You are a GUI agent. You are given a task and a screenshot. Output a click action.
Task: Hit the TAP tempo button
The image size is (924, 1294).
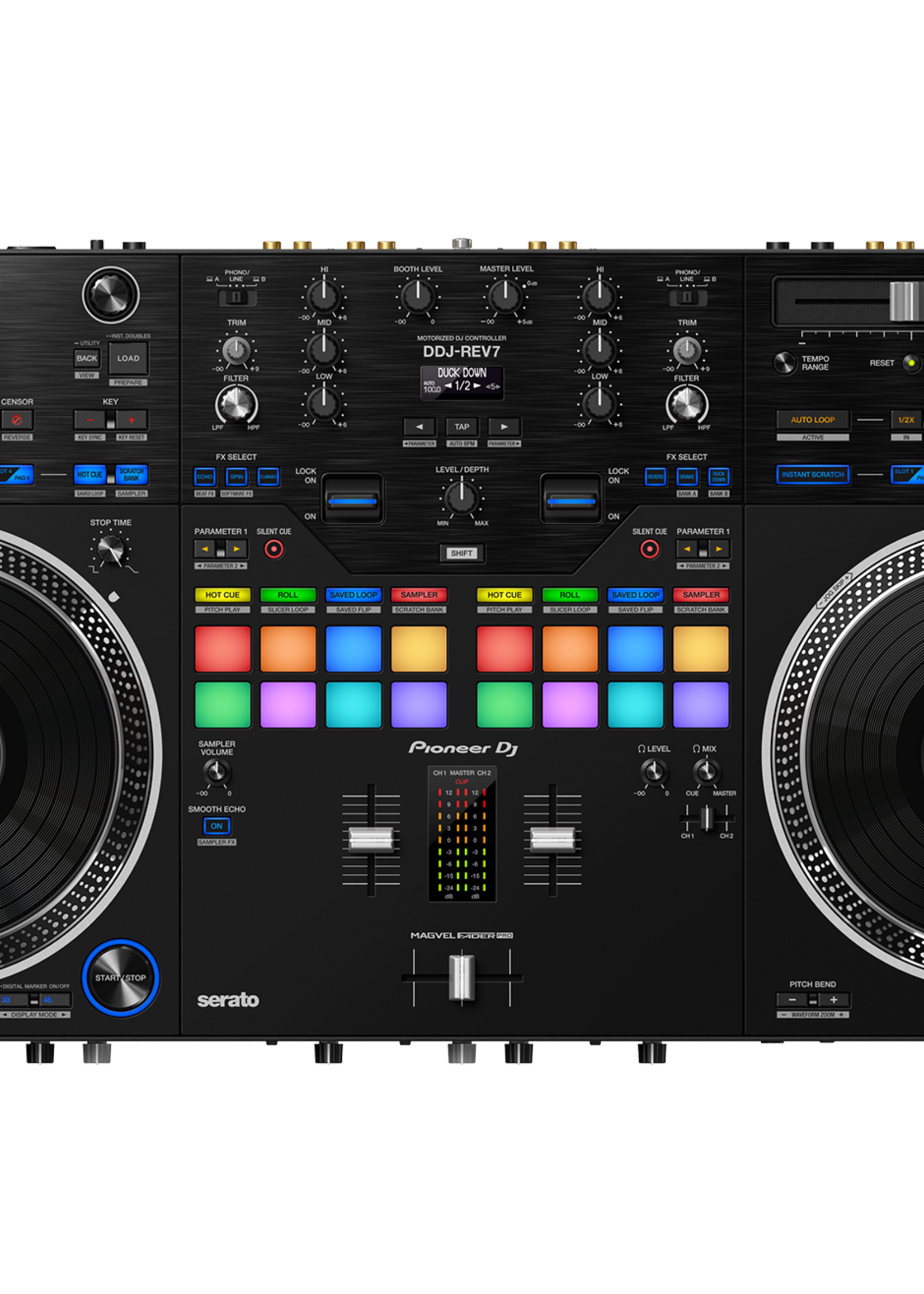click(x=461, y=426)
